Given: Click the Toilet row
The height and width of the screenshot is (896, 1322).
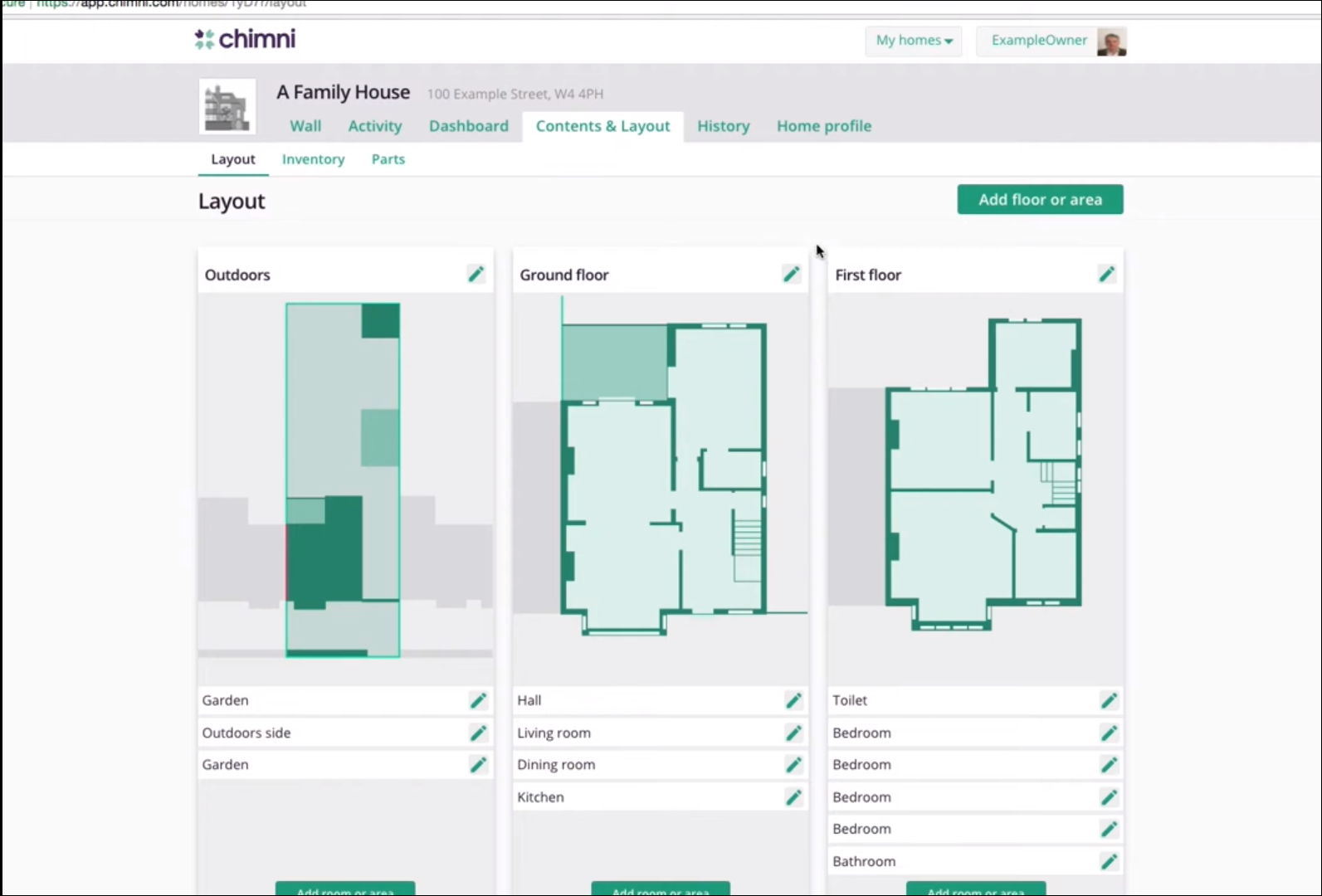Looking at the screenshot, I should tap(976, 700).
